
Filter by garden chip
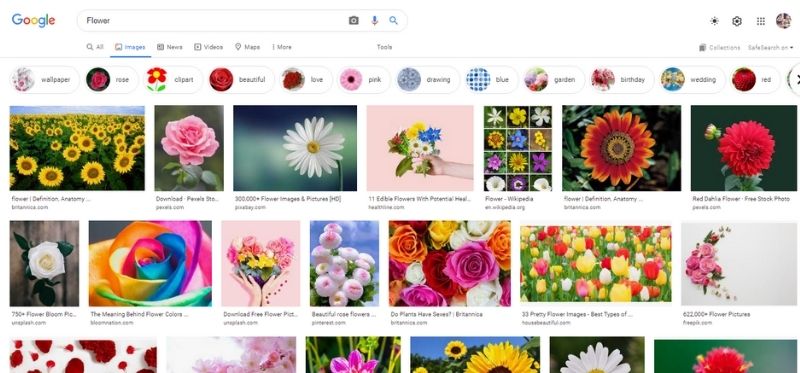(x=554, y=80)
